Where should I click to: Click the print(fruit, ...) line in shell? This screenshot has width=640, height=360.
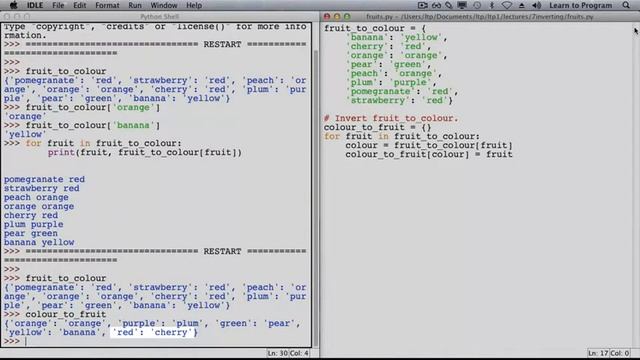(x=144, y=152)
